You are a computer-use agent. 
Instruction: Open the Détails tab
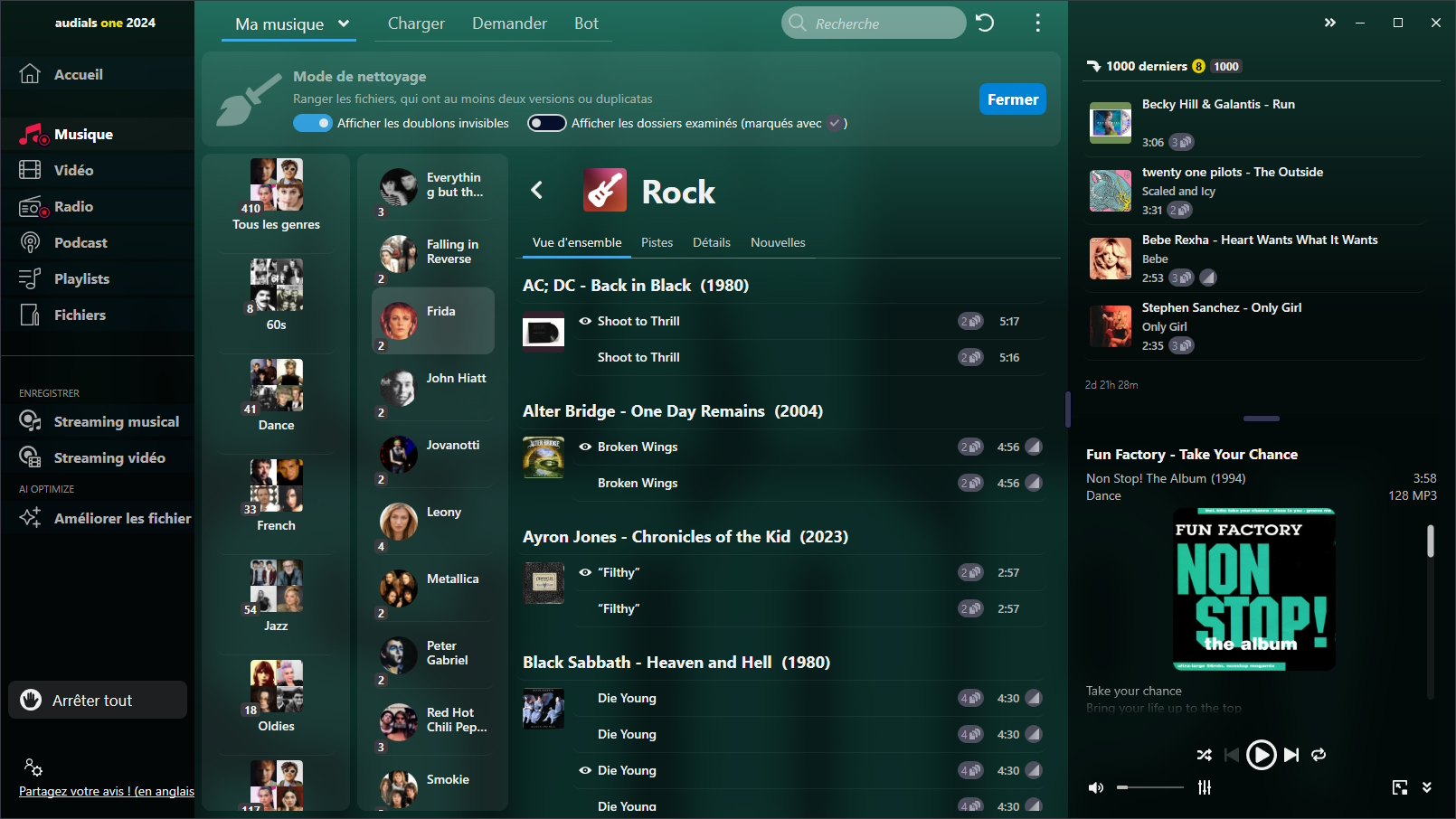pyautogui.click(x=712, y=242)
